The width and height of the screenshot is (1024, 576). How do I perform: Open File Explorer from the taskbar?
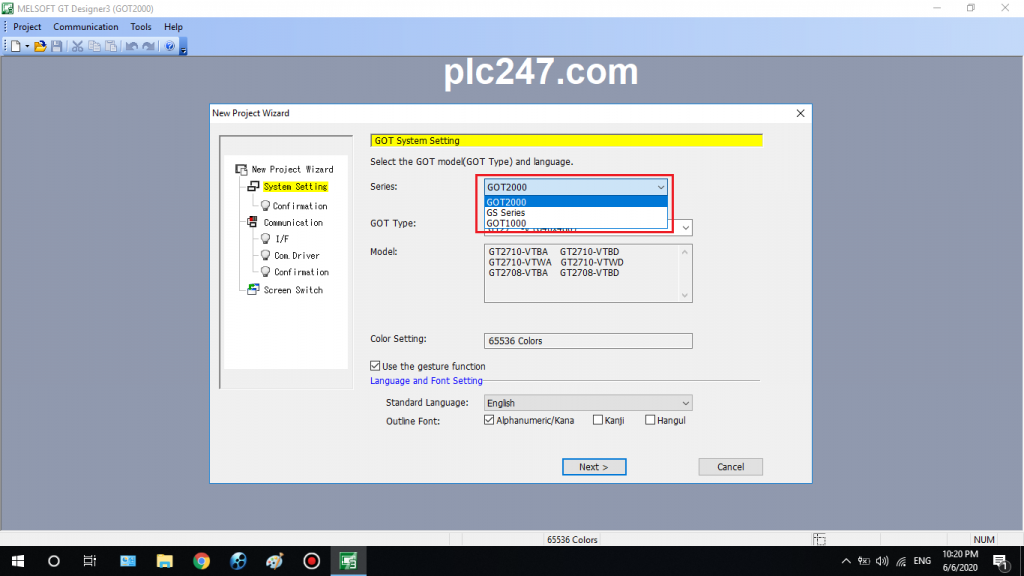point(164,561)
